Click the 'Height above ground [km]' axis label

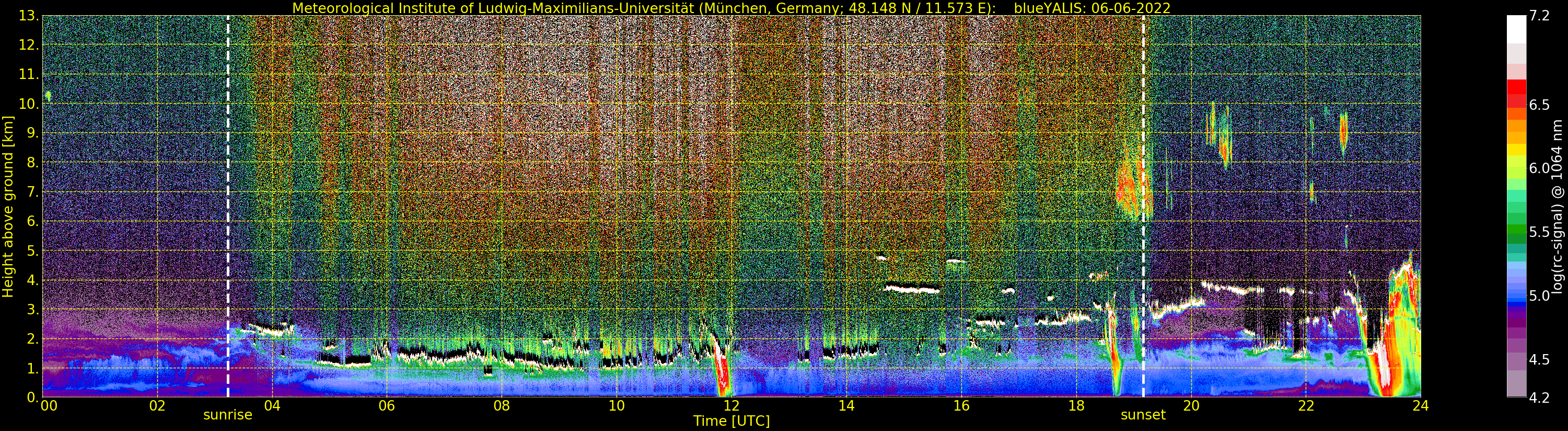pos(8,206)
